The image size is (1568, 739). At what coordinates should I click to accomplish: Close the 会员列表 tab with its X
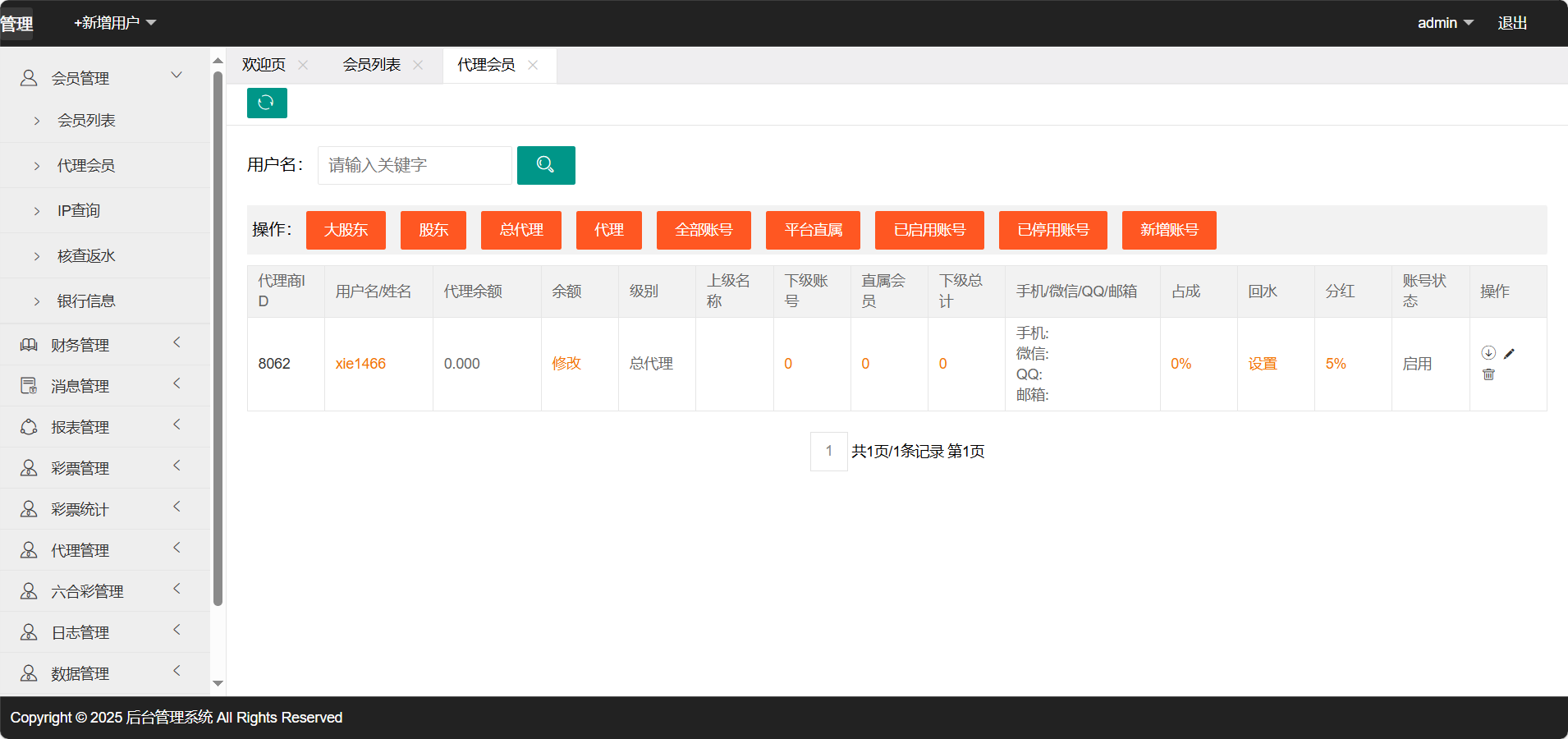coord(418,65)
